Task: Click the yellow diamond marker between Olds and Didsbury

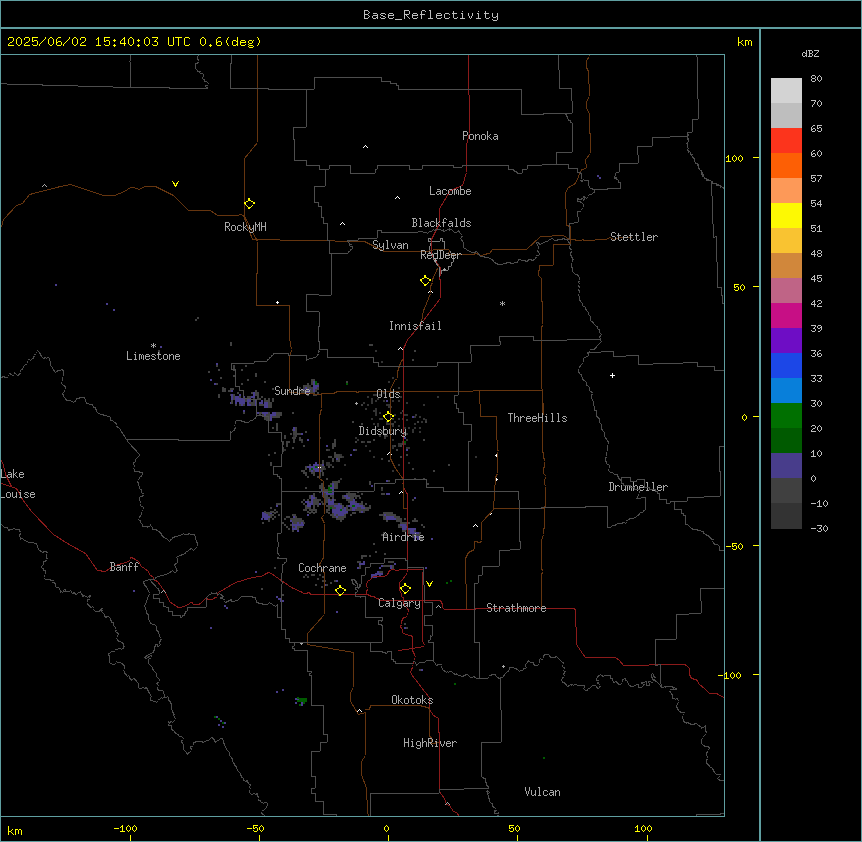Action: 388,417
